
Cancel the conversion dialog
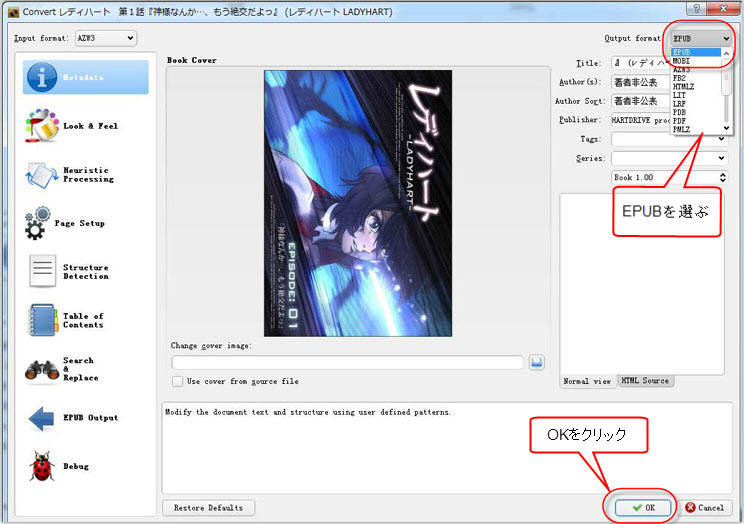(705, 507)
